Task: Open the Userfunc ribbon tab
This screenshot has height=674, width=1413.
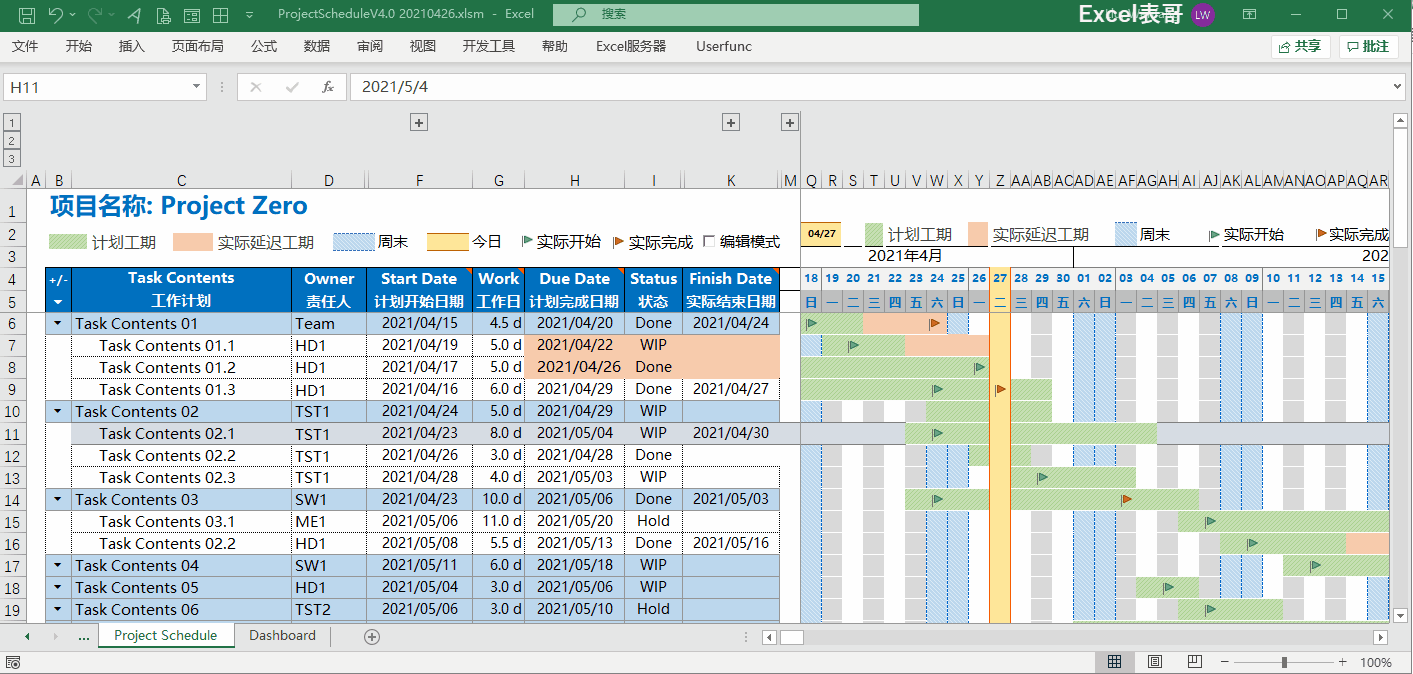Action: [724, 46]
